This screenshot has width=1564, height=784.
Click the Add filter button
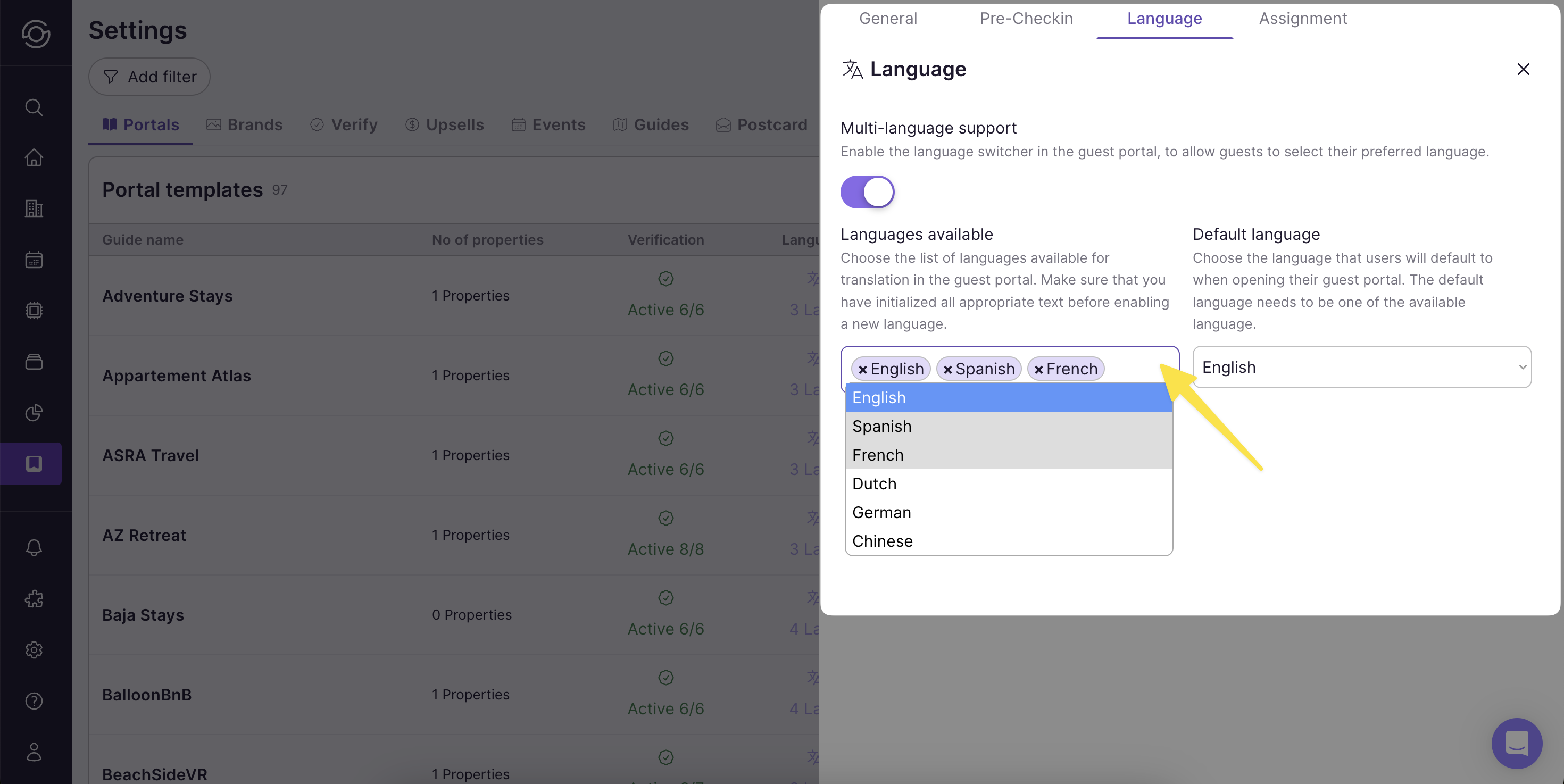tap(149, 77)
